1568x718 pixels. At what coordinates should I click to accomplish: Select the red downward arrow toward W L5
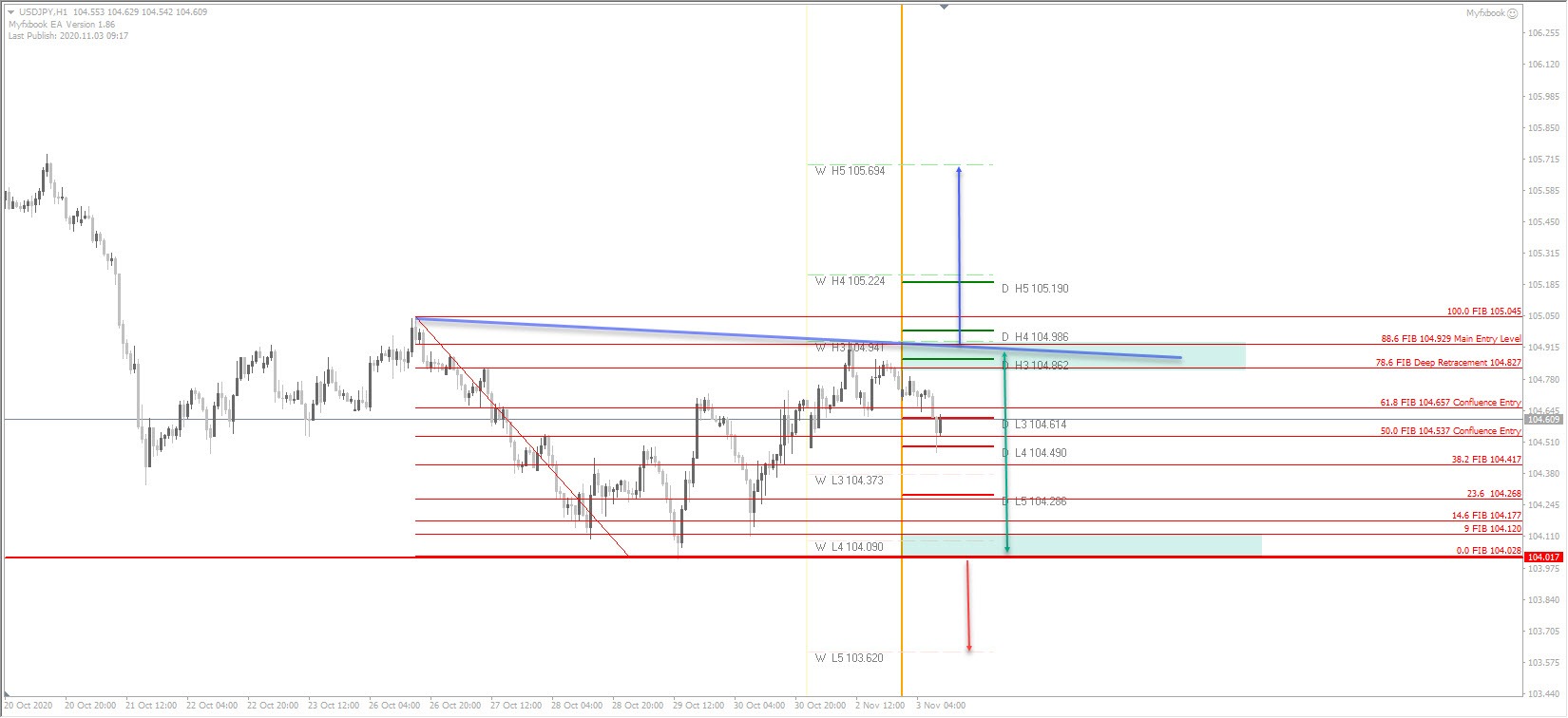pyautogui.click(x=968, y=608)
